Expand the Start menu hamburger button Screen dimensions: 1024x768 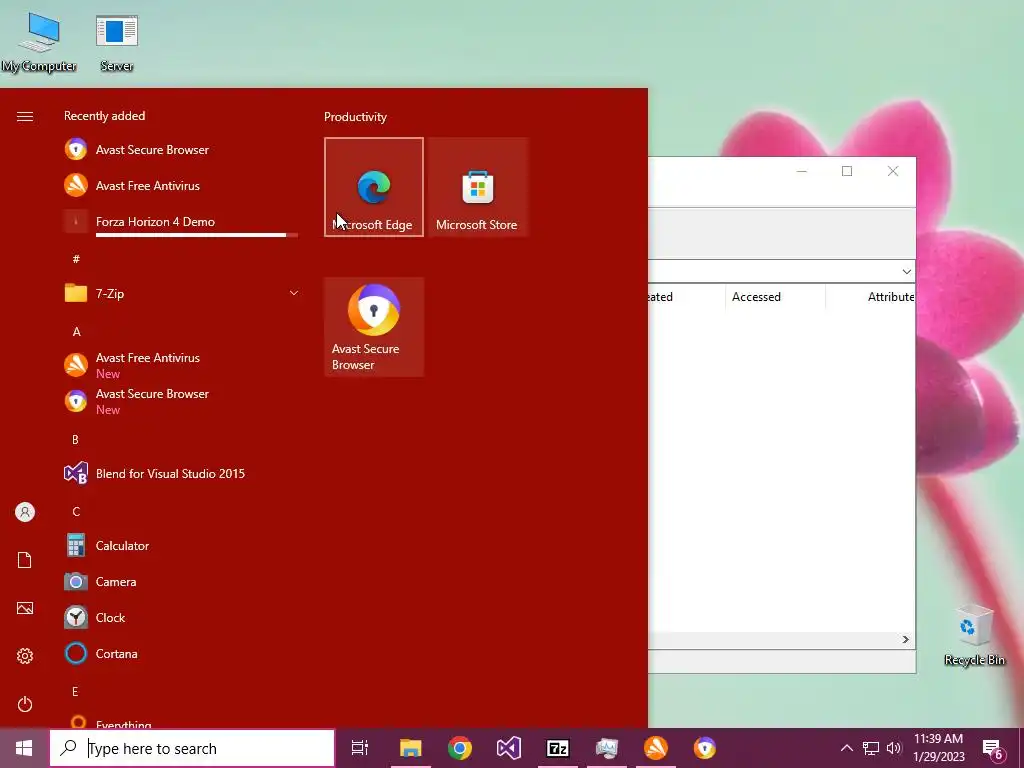[x=25, y=116]
